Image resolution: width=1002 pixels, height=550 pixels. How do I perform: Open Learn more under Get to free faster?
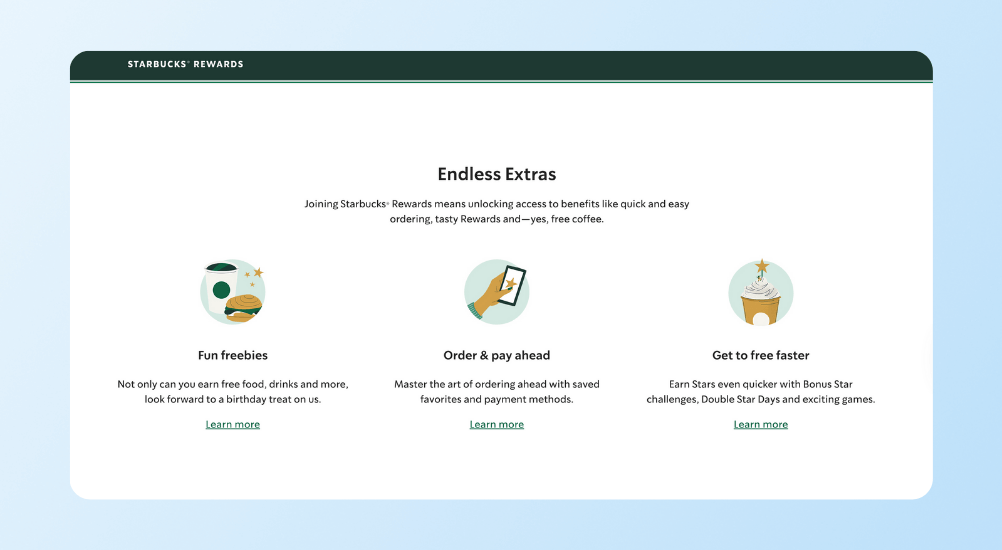click(760, 424)
